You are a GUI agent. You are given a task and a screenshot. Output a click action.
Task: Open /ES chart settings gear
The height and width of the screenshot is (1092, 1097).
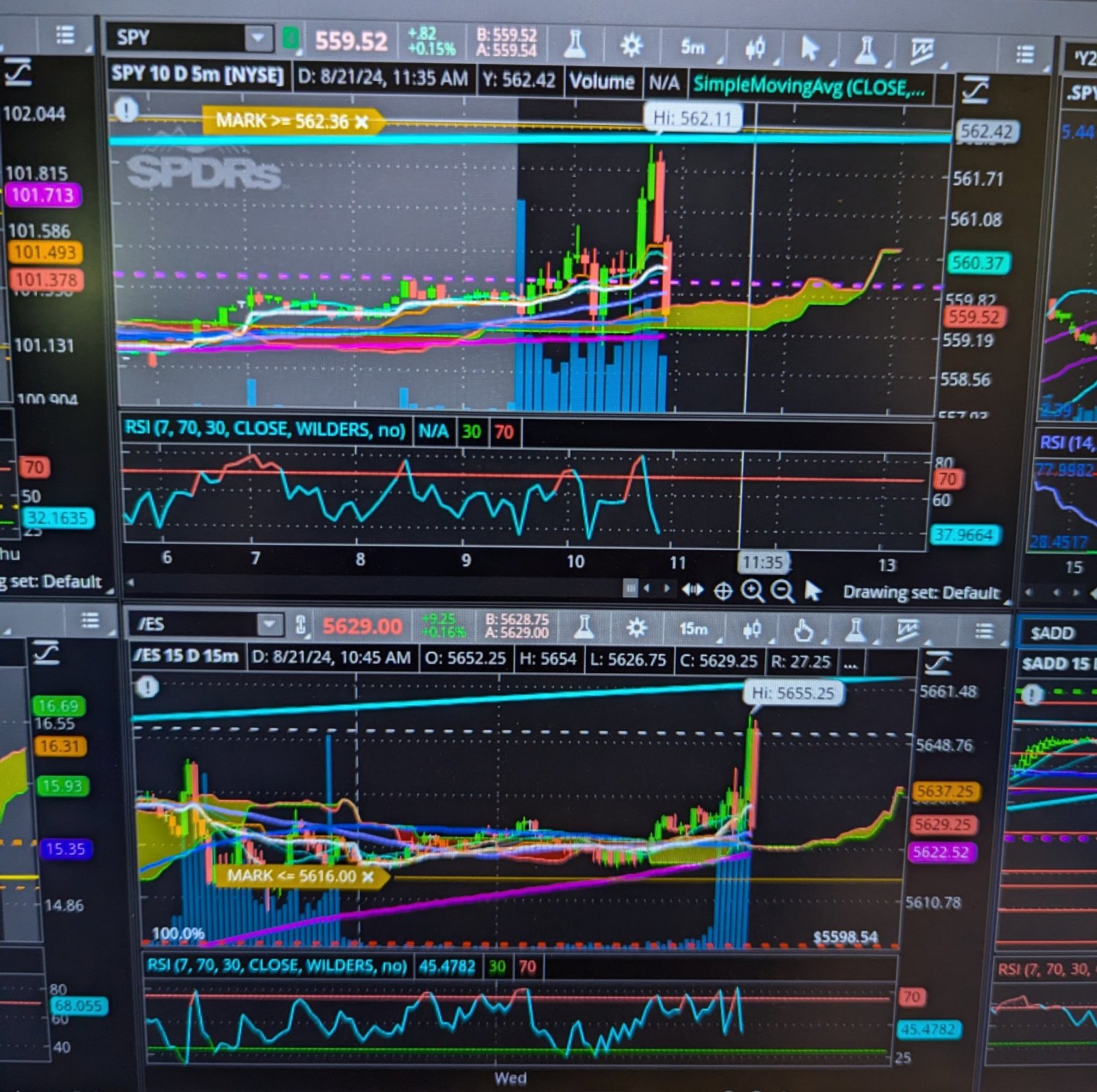click(x=636, y=627)
